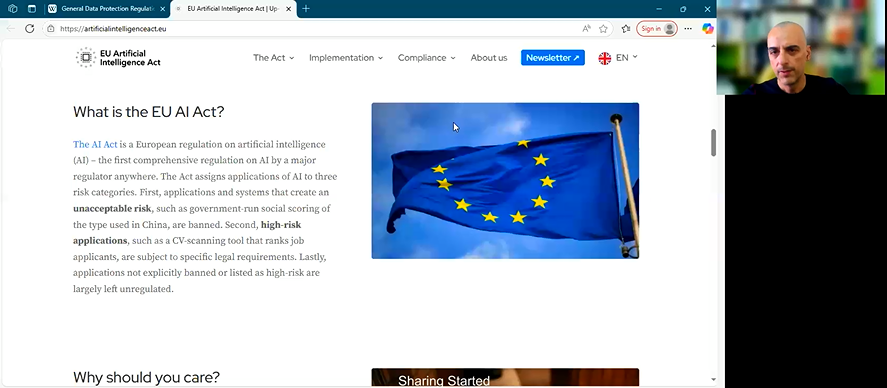
Task: Click the EU flag image
Action: tap(505, 180)
